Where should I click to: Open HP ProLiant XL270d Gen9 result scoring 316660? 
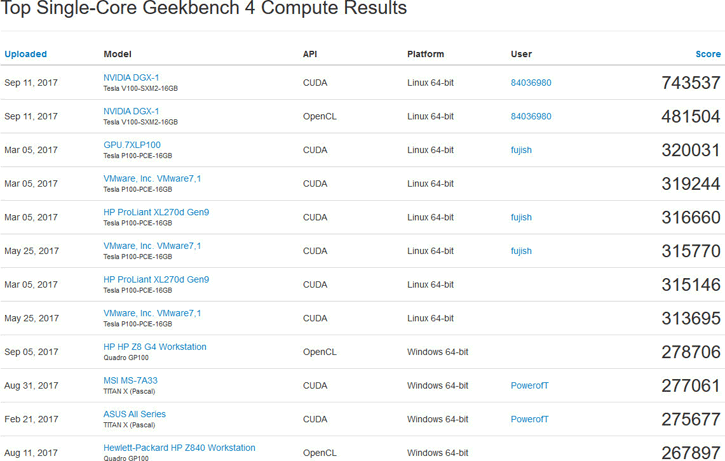coord(156,212)
